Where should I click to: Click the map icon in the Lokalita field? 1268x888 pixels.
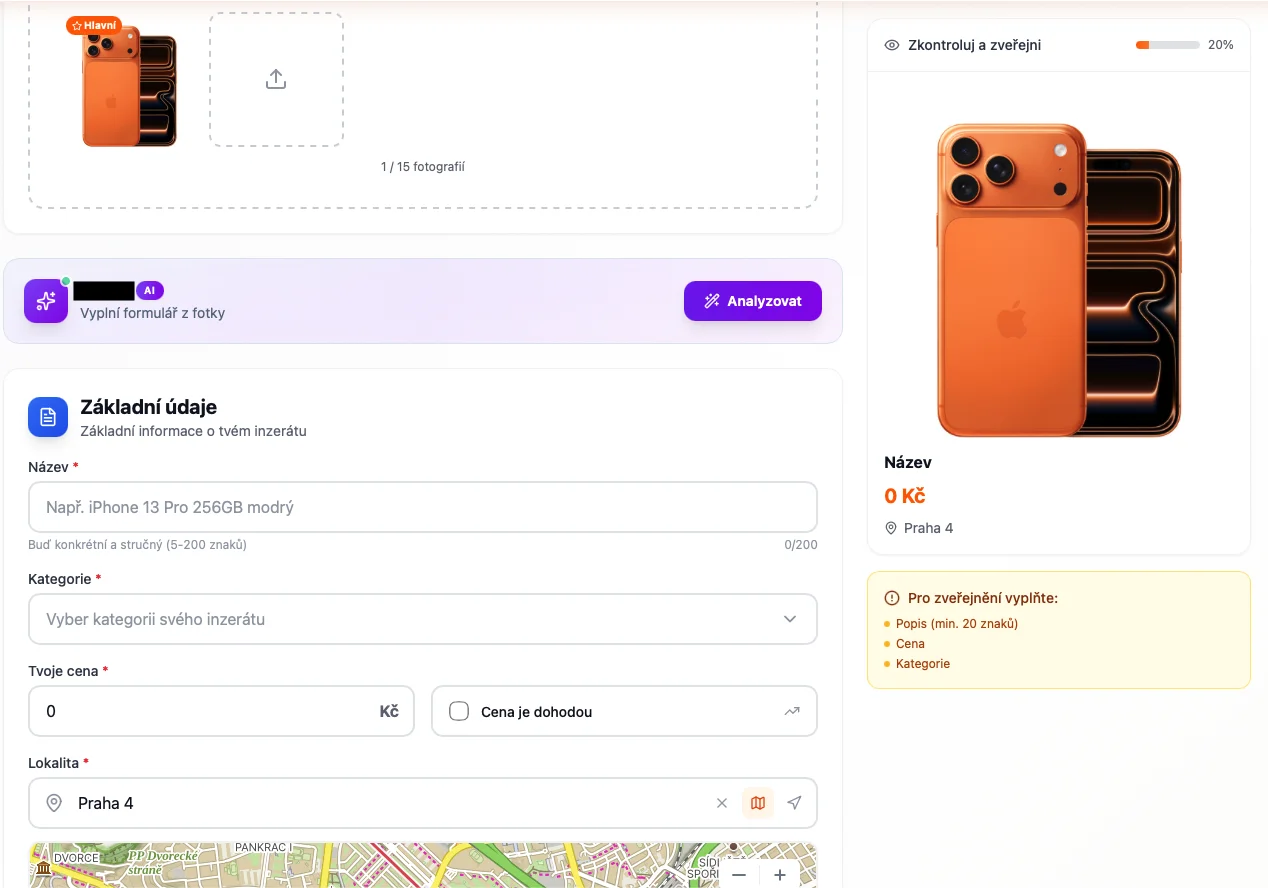click(758, 803)
